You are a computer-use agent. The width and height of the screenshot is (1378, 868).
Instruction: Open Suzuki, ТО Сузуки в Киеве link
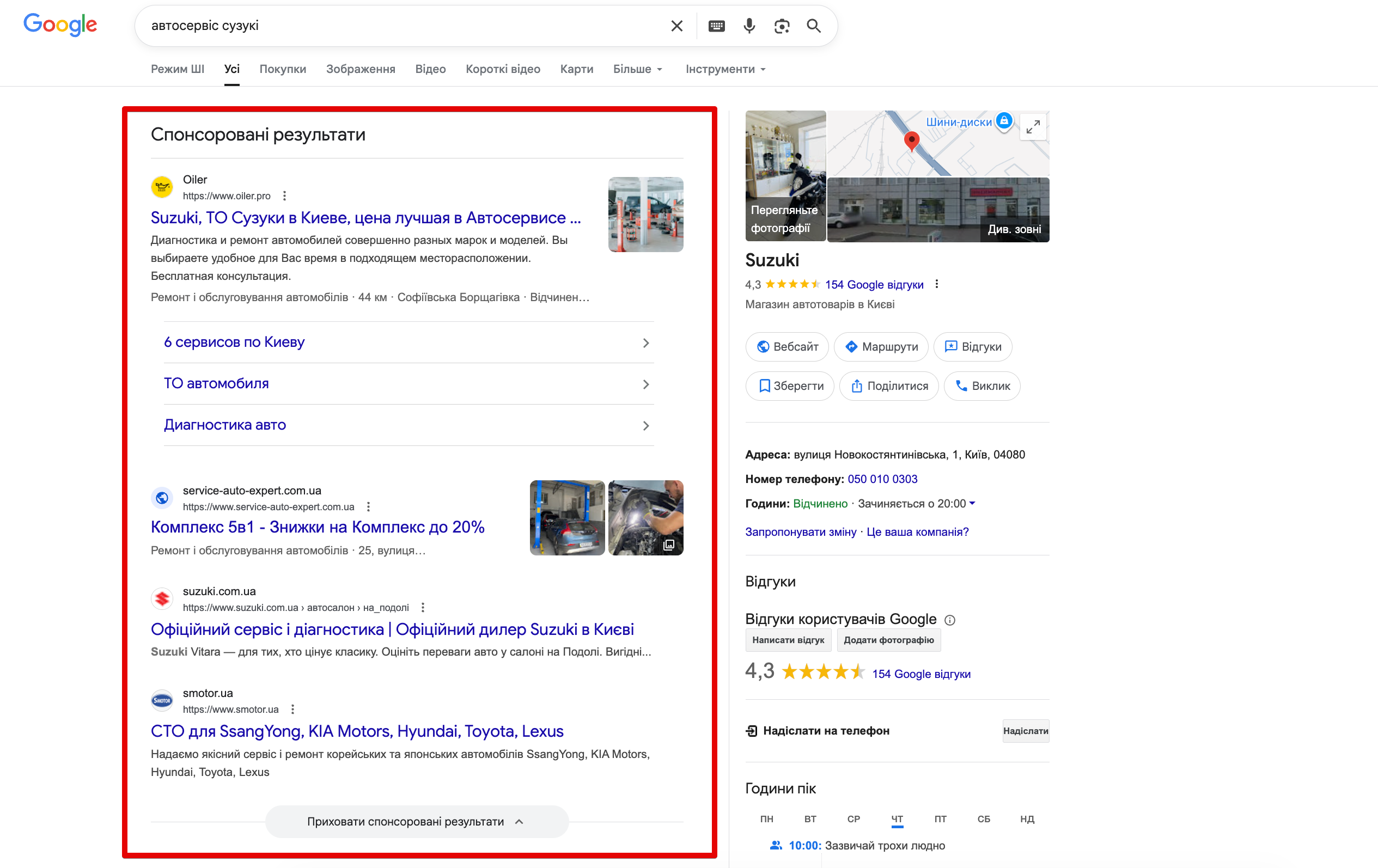pyautogui.click(x=365, y=218)
